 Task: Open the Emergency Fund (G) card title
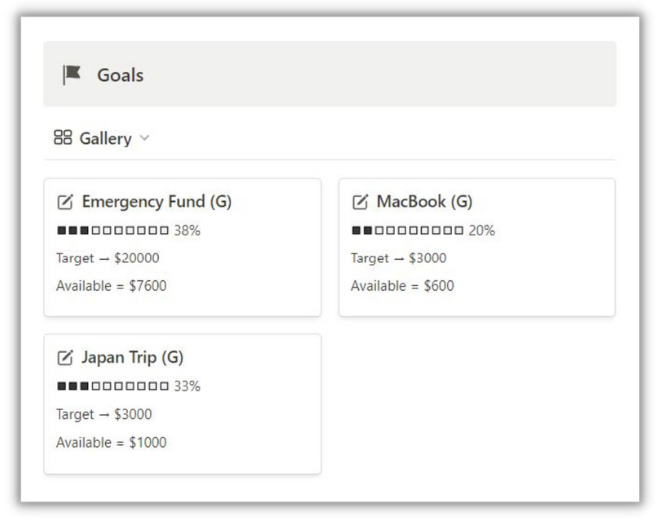click(x=157, y=202)
